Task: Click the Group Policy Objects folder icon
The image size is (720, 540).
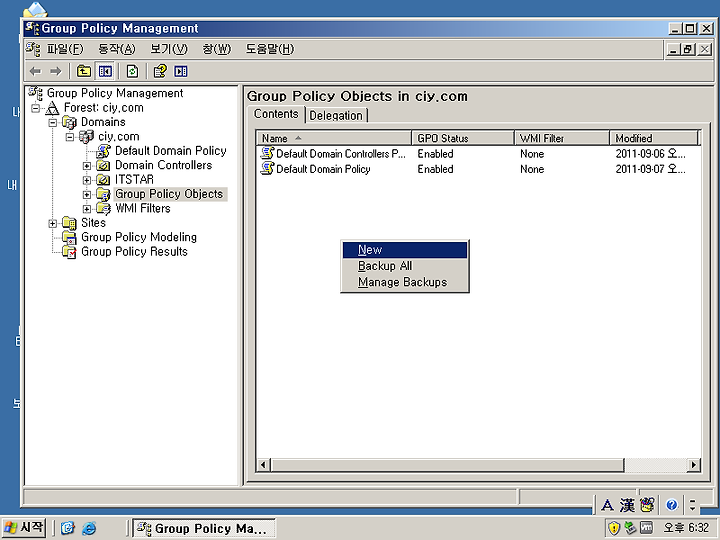Action: point(103,194)
